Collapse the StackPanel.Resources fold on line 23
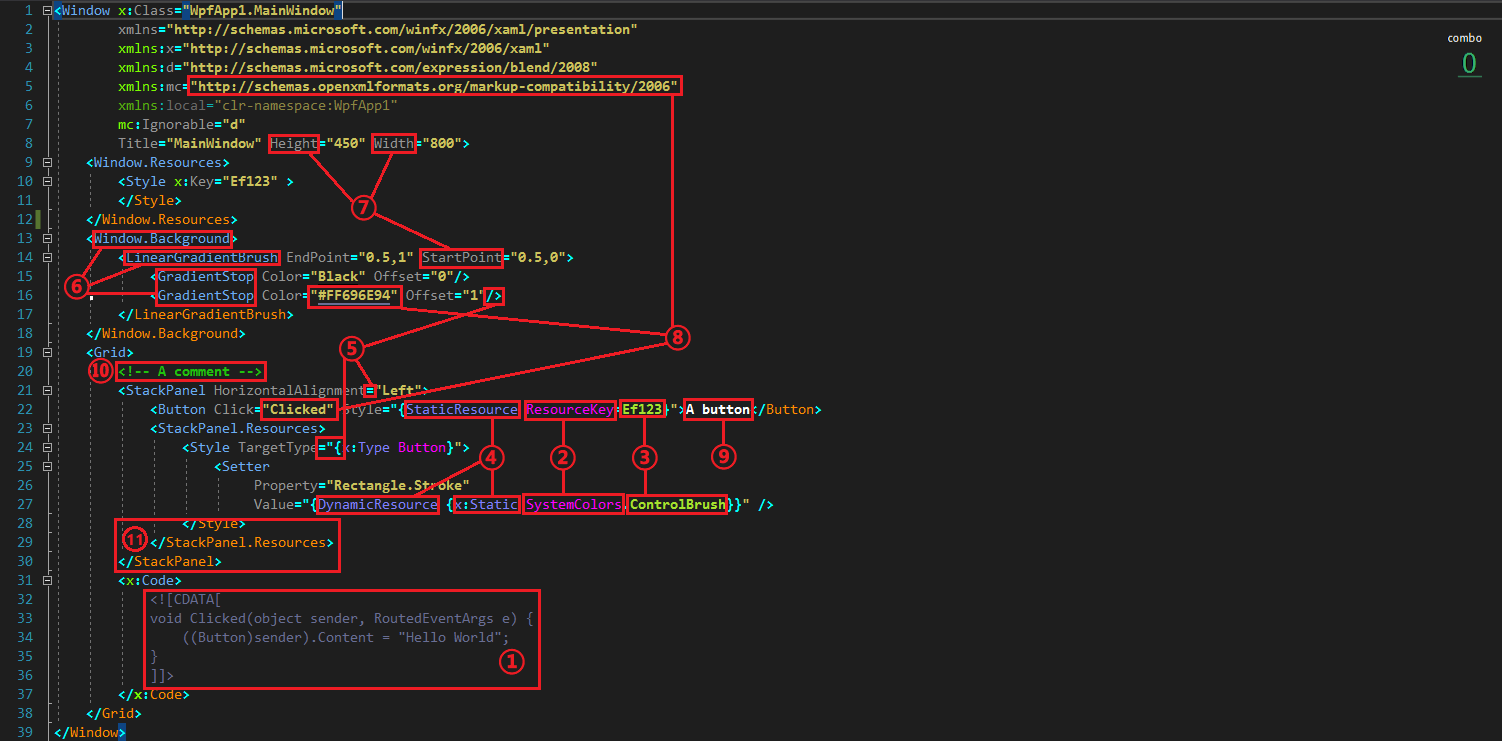The image size is (1502, 741). (x=46, y=428)
